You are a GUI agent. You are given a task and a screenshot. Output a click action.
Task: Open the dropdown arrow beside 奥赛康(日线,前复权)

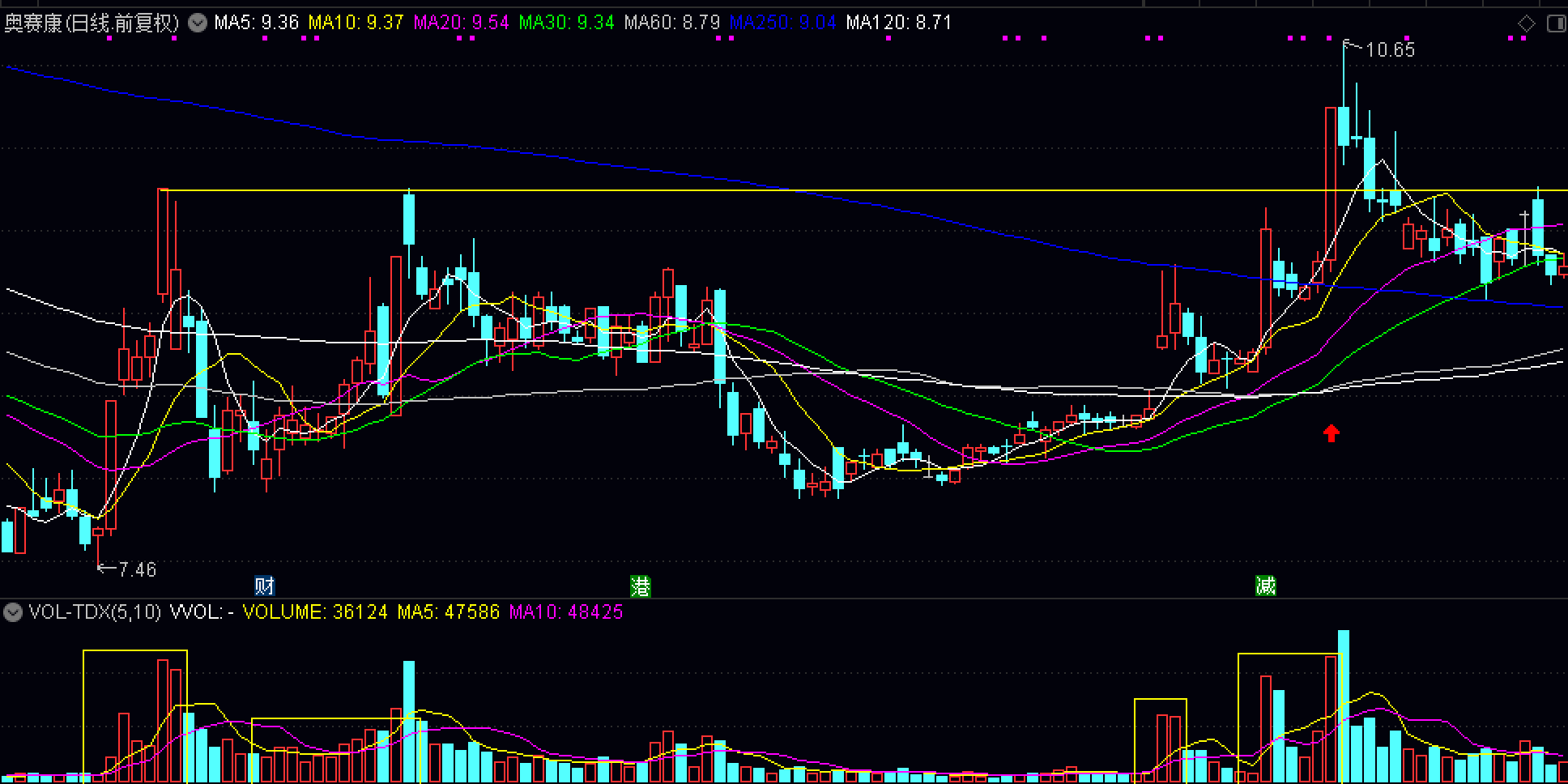point(197,23)
